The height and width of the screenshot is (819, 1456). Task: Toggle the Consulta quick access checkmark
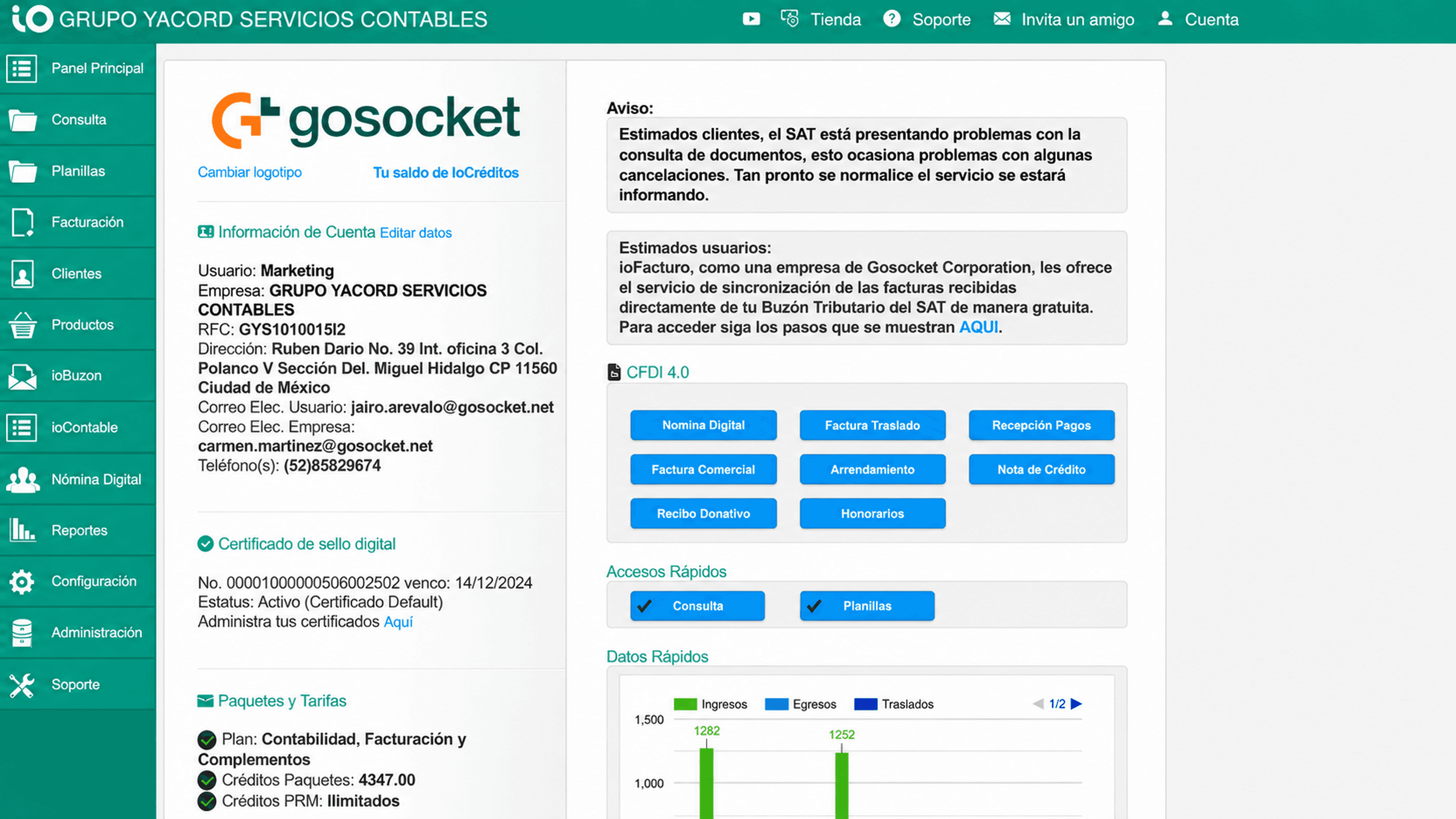click(644, 606)
